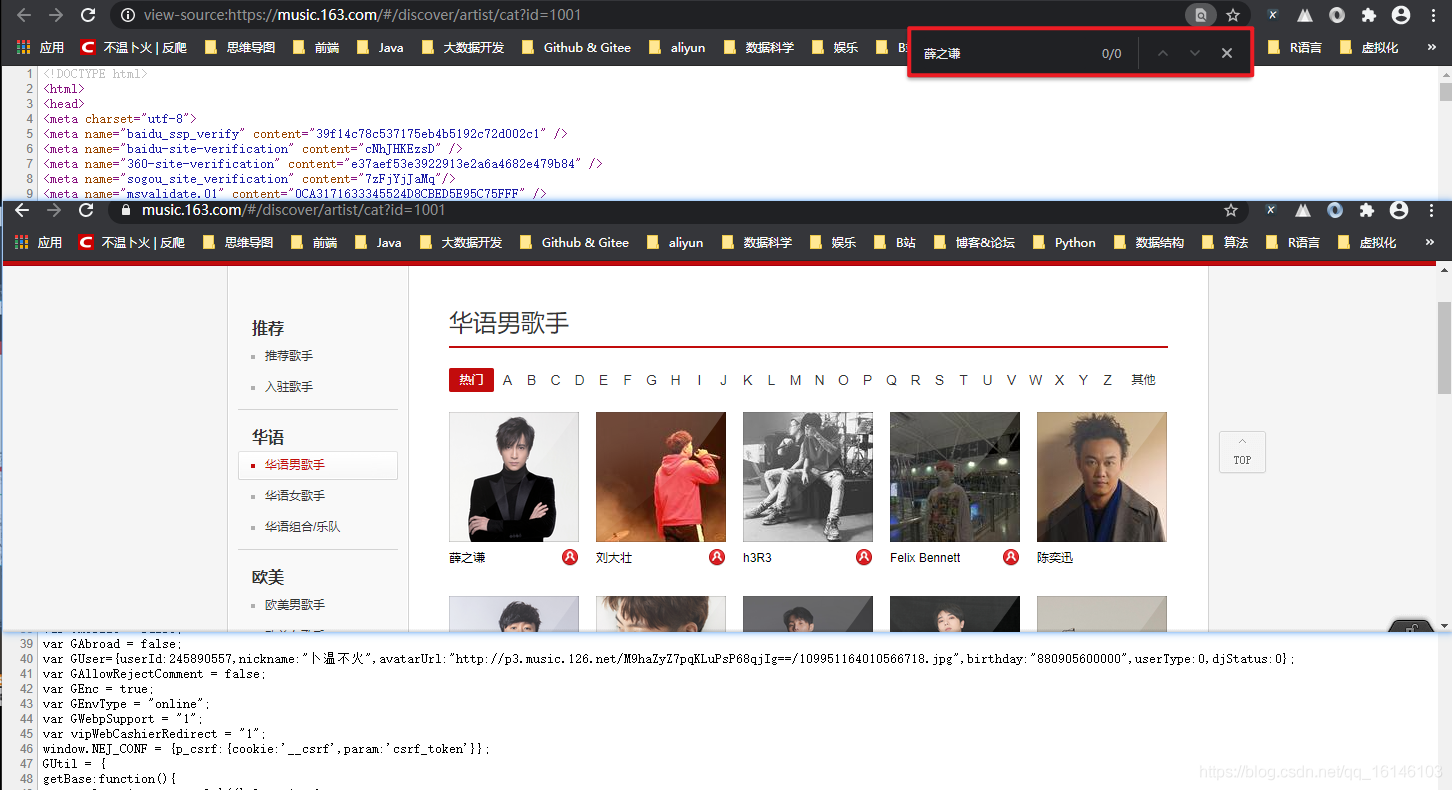Open the 数据结构 bookmark folder
The image size is (1452, 790).
pos(1148,242)
